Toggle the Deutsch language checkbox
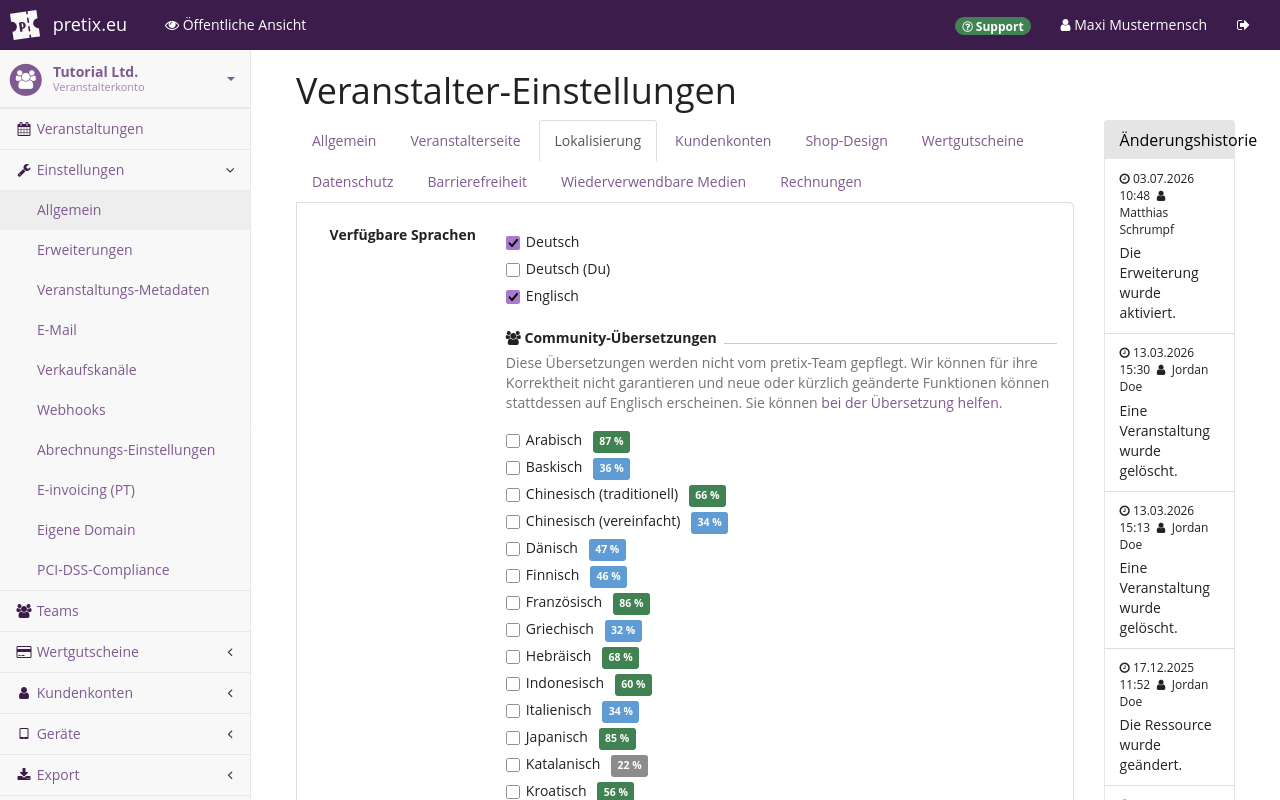 513,242
